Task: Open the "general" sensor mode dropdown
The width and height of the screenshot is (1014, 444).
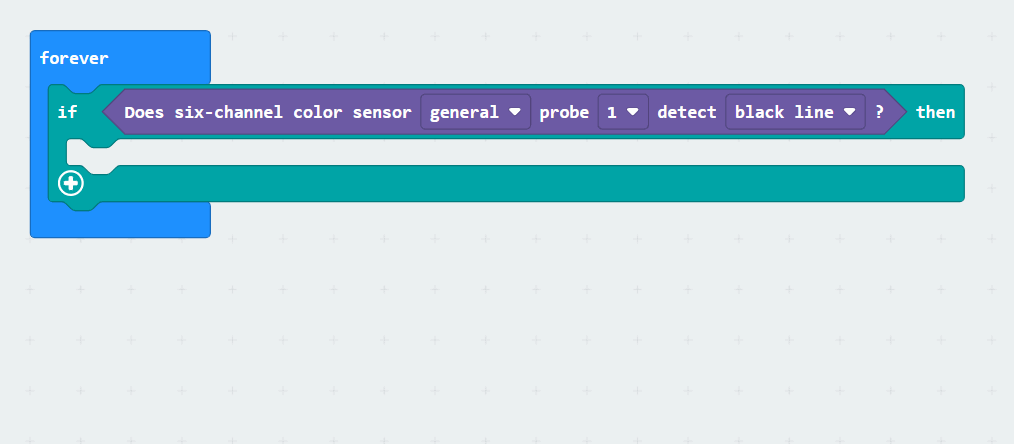Action: (x=475, y=112)
